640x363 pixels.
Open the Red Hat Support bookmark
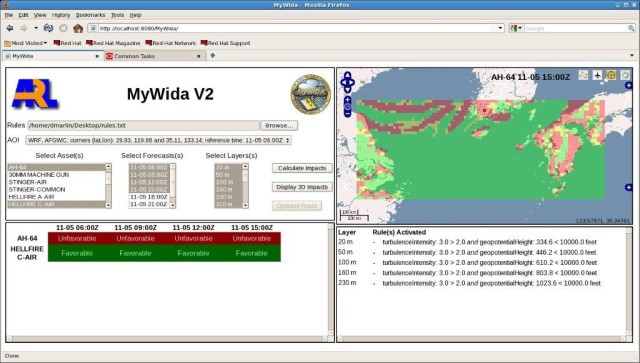[x=225, y=43]
